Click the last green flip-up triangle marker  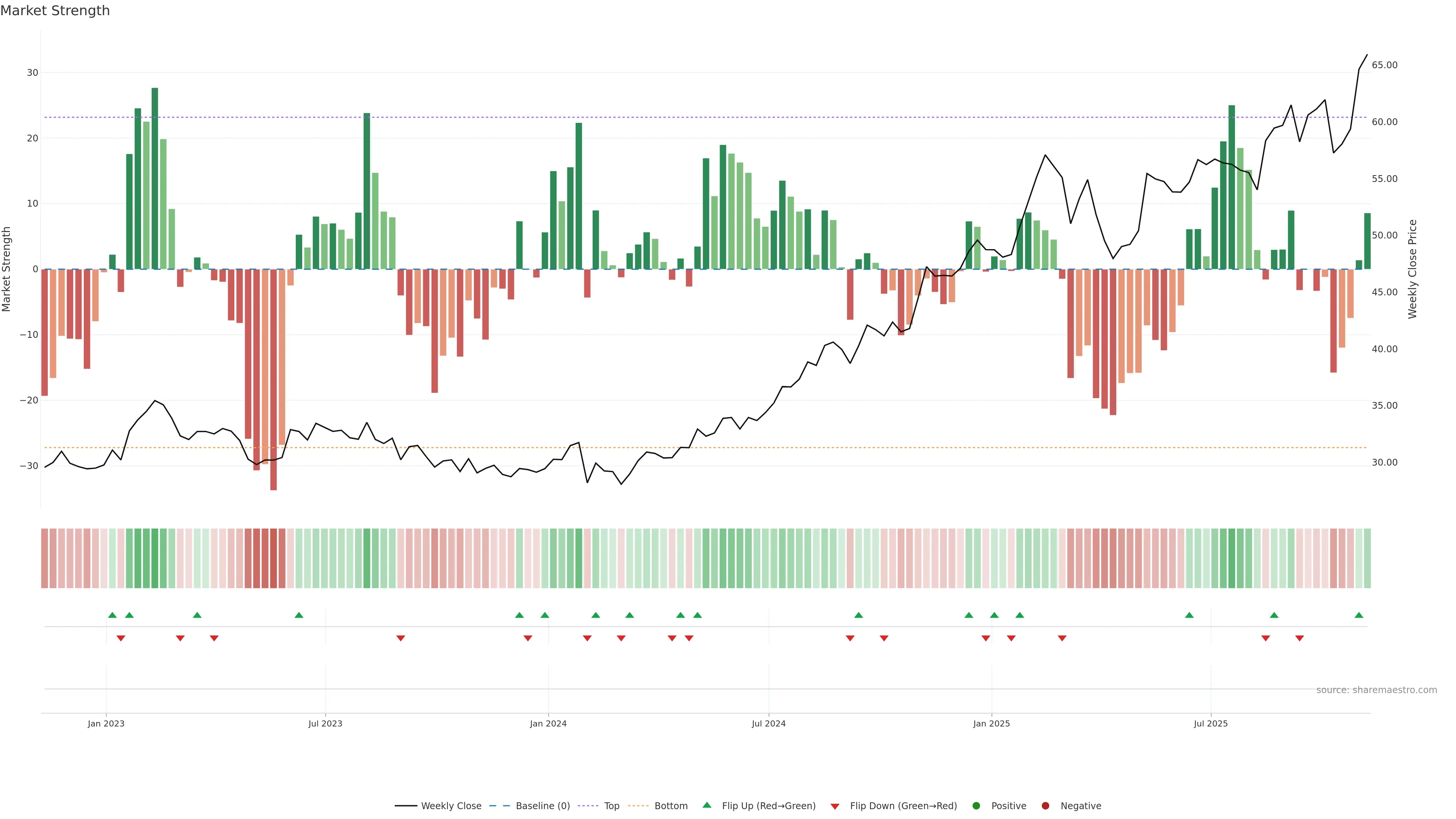pyautogui.click(x=1359, y=615)
